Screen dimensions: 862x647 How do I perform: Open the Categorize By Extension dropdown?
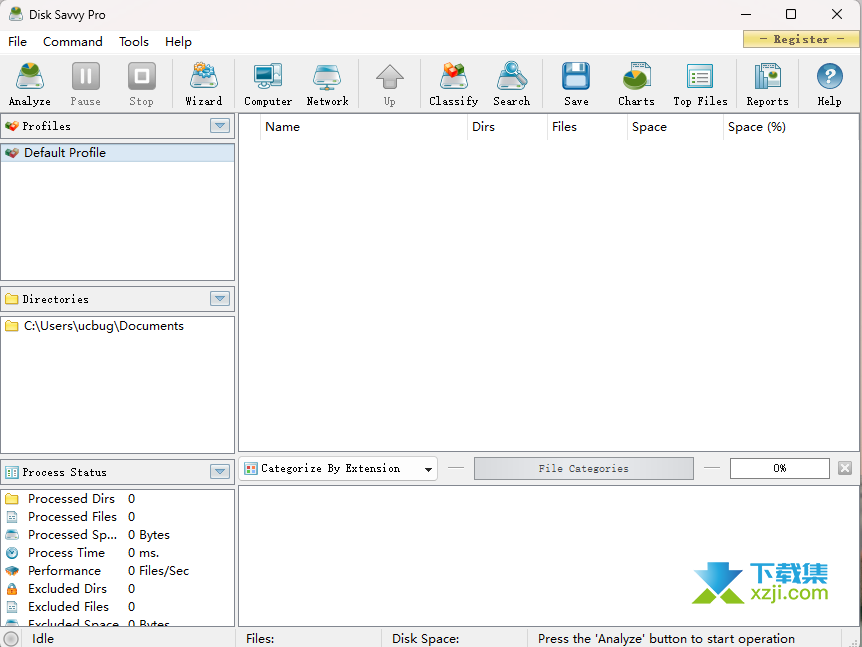click(338, 468)
